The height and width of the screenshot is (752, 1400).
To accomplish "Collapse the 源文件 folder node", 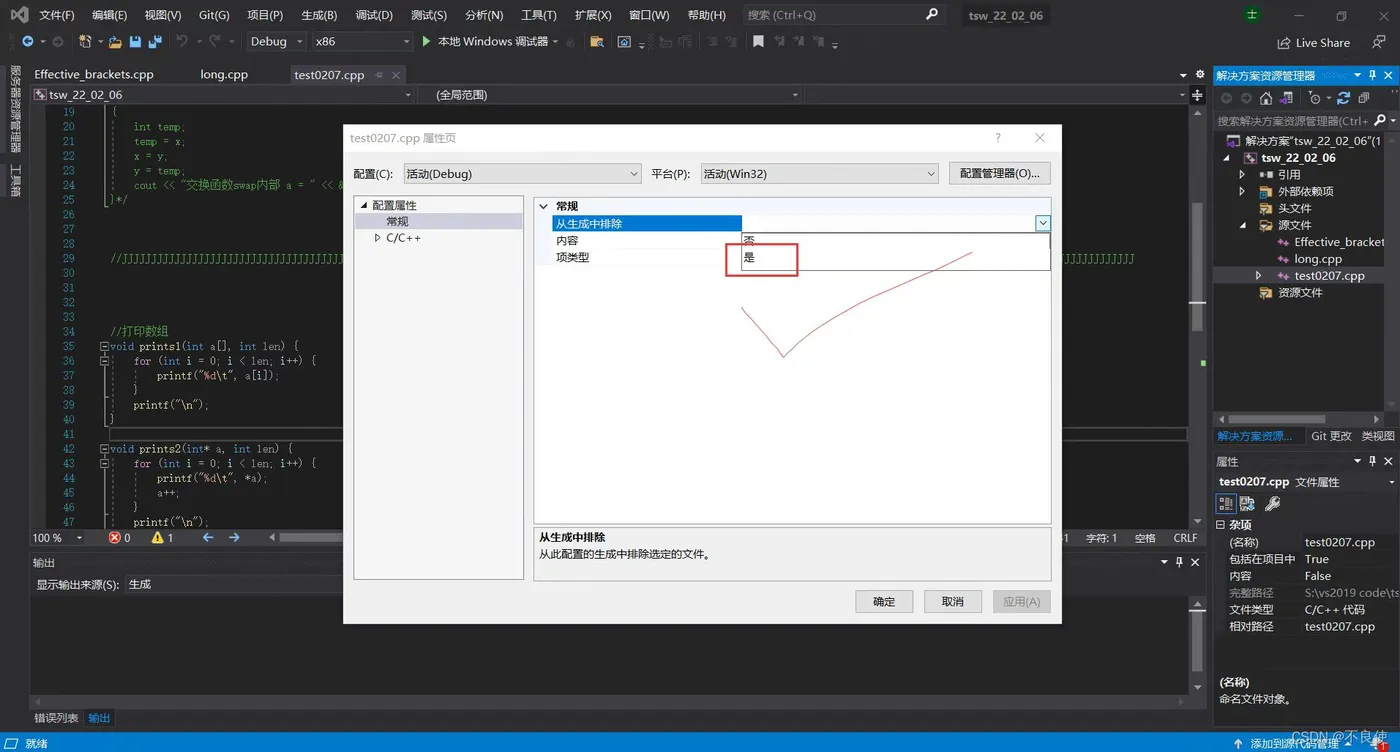I will 1243,225.
